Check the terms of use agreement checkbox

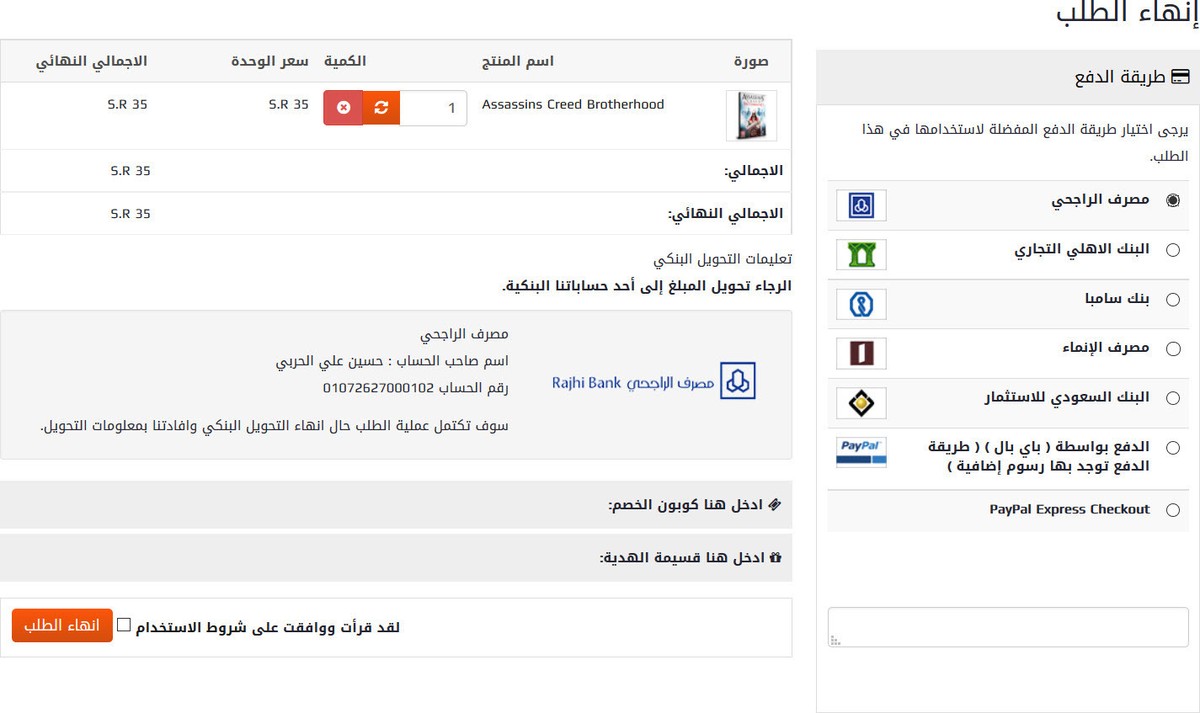124,625
